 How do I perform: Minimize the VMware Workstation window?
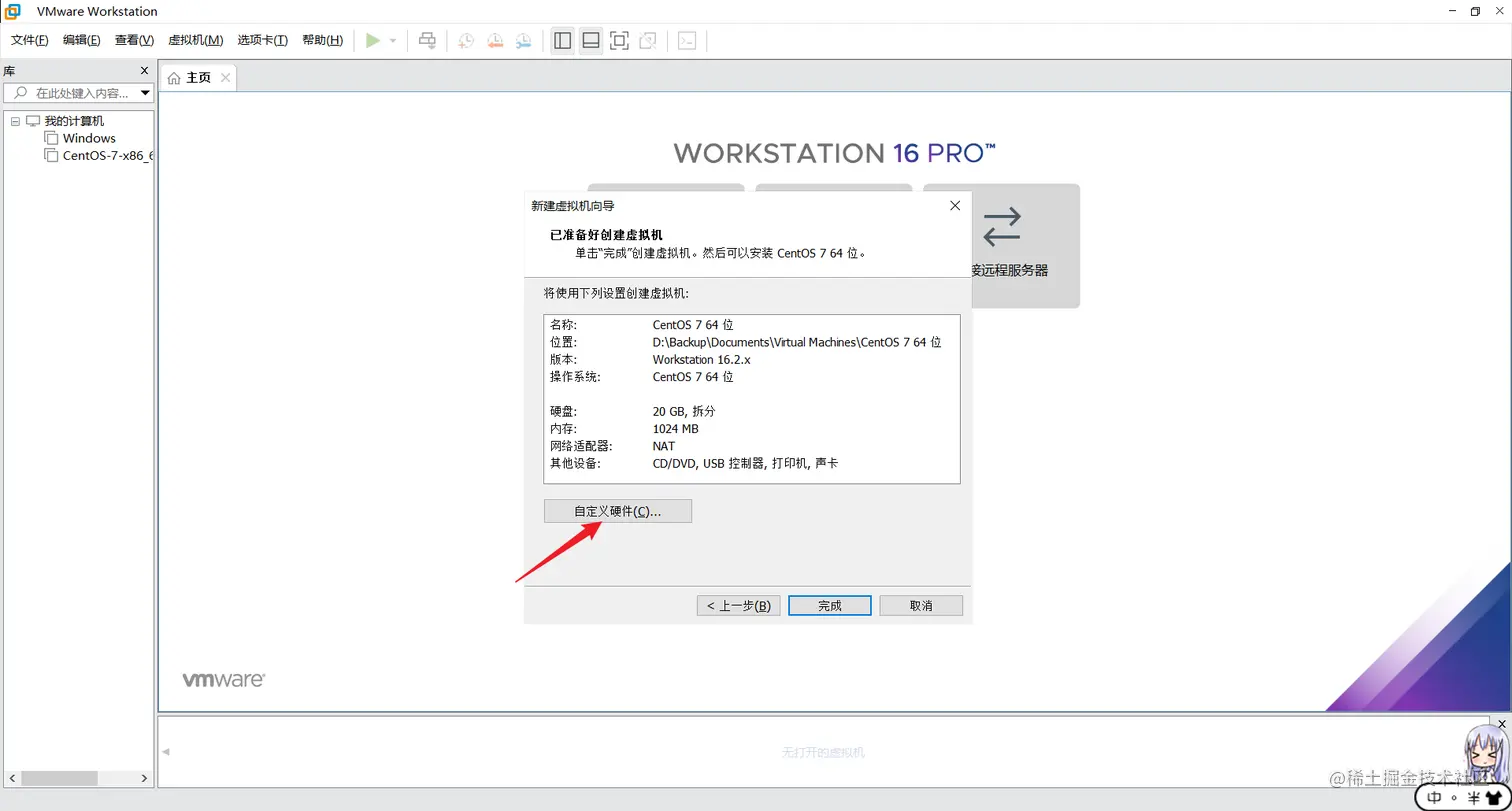[1452, 11]
